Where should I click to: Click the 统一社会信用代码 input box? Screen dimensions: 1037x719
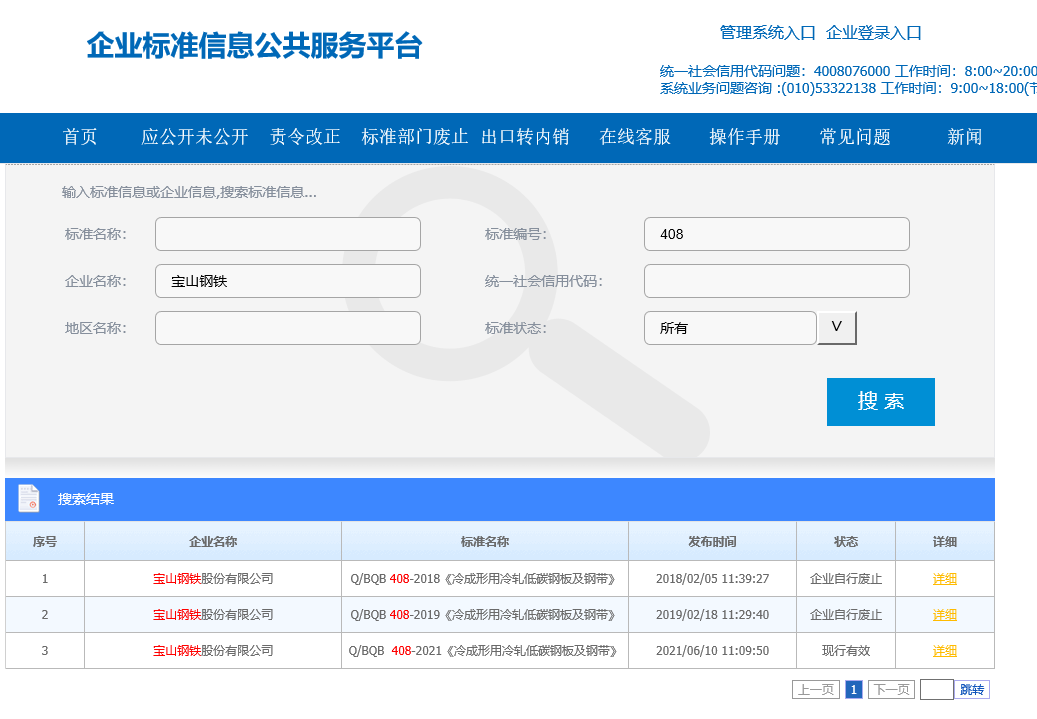pyautogui.click(x=777, y=281)
